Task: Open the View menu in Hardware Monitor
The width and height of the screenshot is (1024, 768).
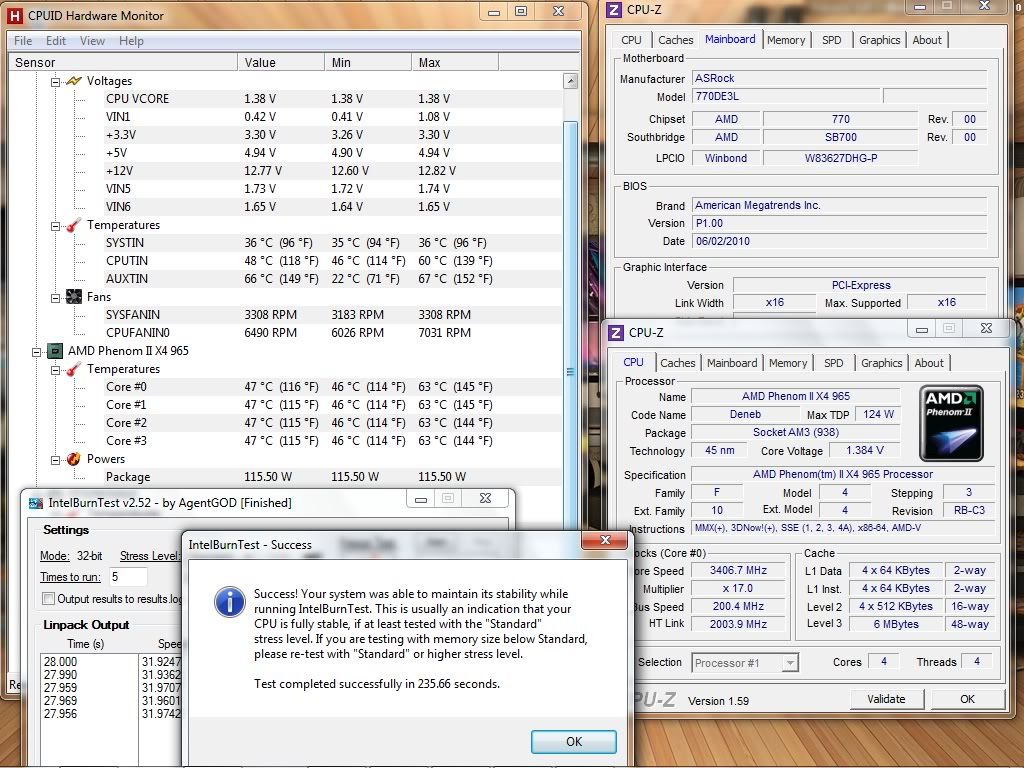Action: (92, 40)
